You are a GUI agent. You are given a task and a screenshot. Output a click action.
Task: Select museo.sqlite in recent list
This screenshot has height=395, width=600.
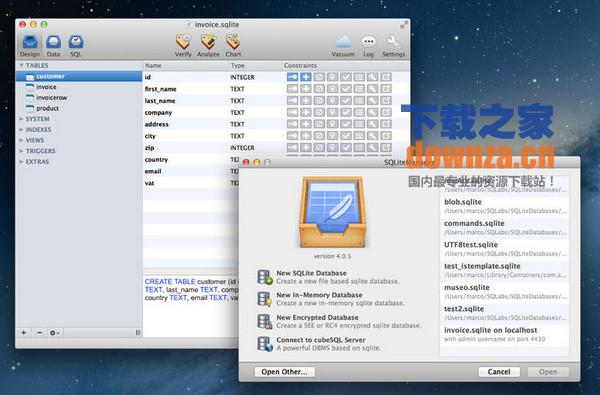click(504, 292)
